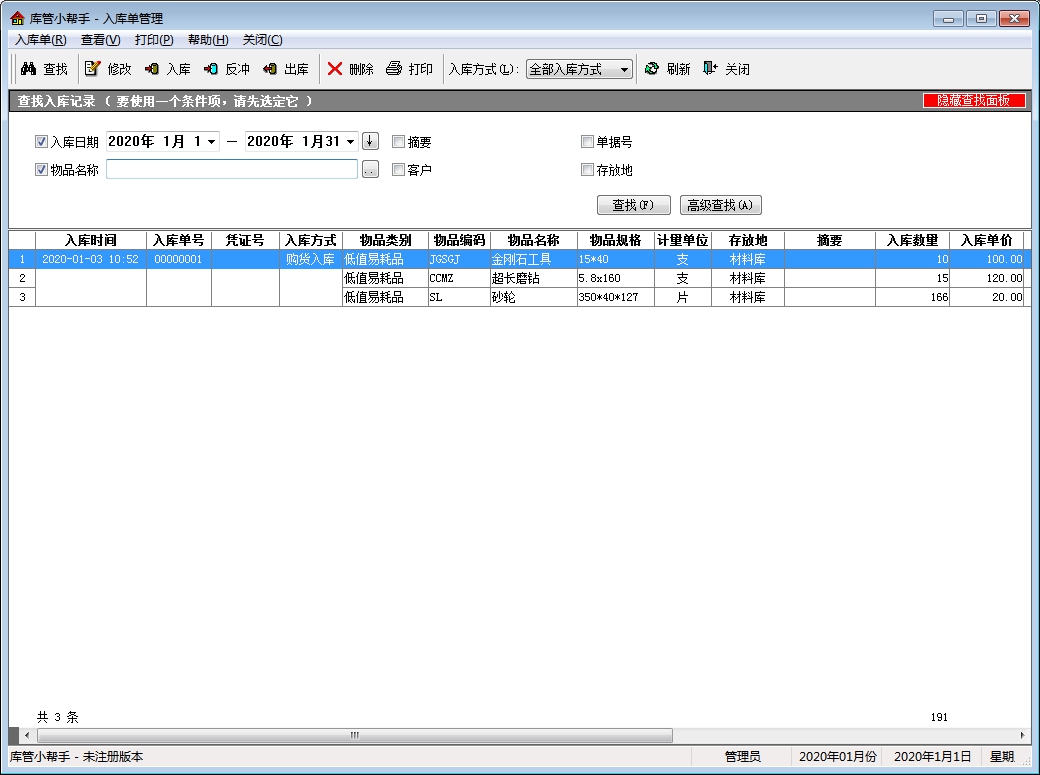Click the 物品名称 text input field
The height and width of the screenshot is (775, 1040).
[x=231, y=170]
